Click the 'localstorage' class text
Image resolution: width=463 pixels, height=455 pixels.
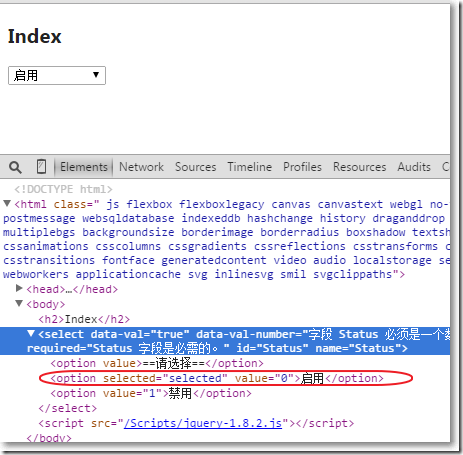392,260
